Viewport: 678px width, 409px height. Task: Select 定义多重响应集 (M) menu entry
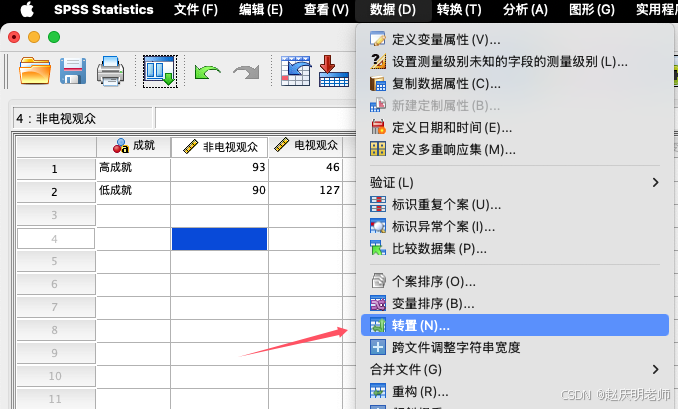point(515,150)
